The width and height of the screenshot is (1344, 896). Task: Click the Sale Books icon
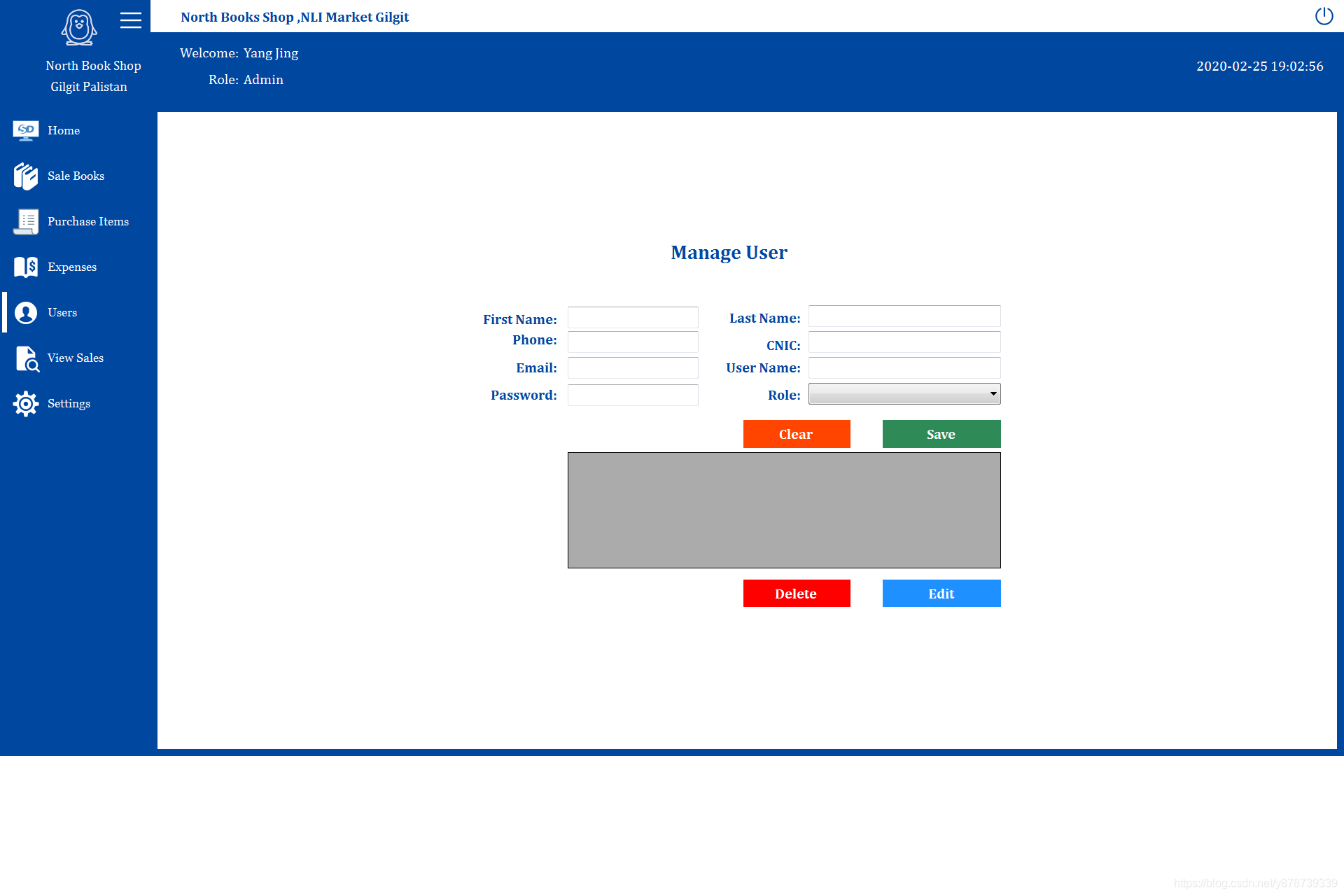26,176
